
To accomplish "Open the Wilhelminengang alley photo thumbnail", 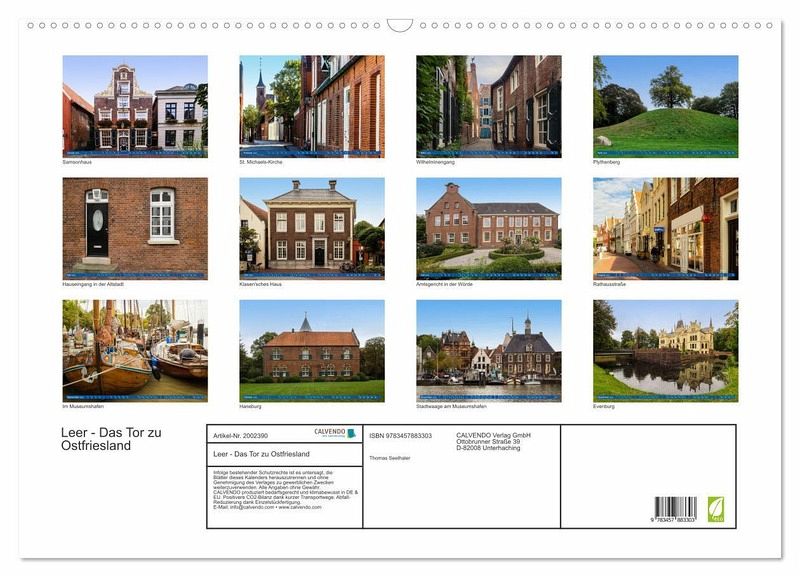I will [489, 107].
